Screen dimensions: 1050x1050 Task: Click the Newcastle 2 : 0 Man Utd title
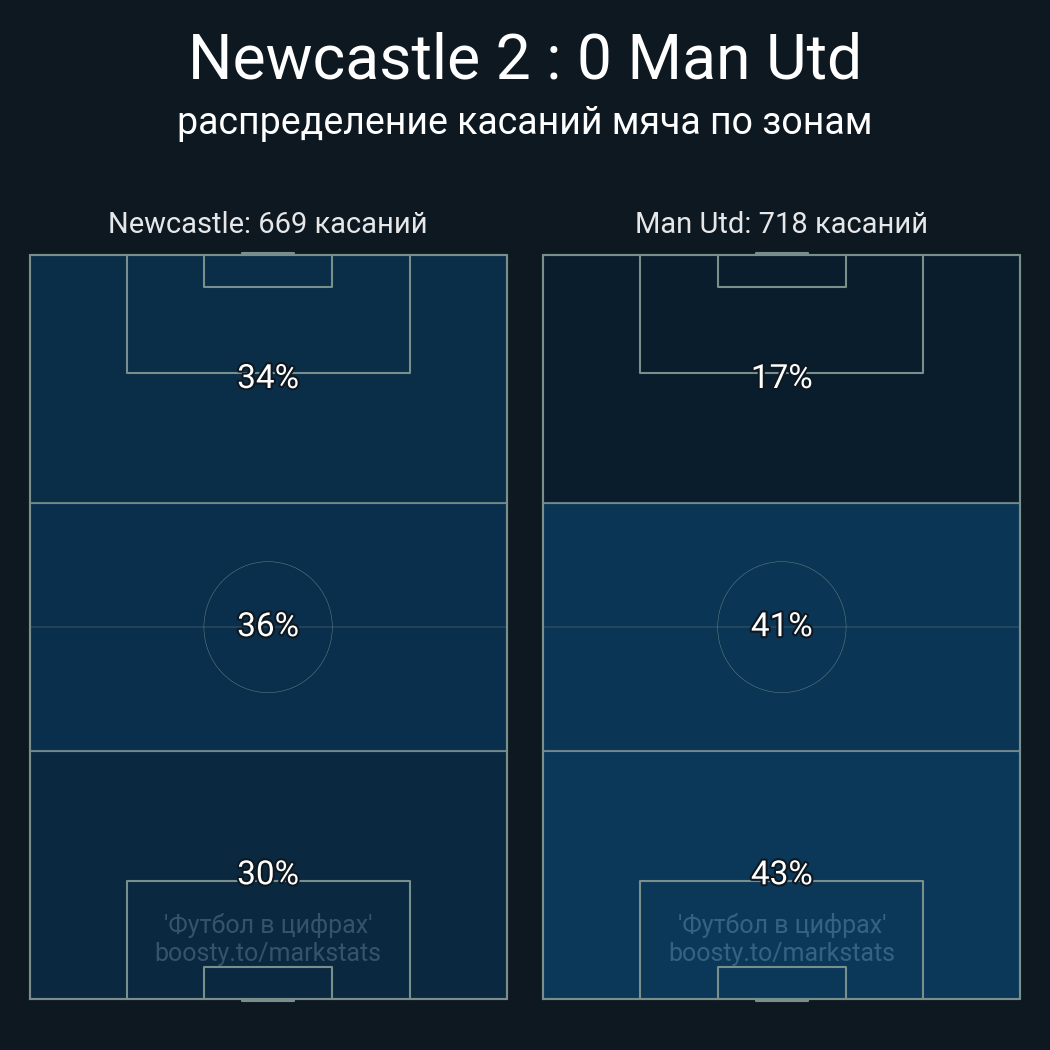tap(525, 58)
